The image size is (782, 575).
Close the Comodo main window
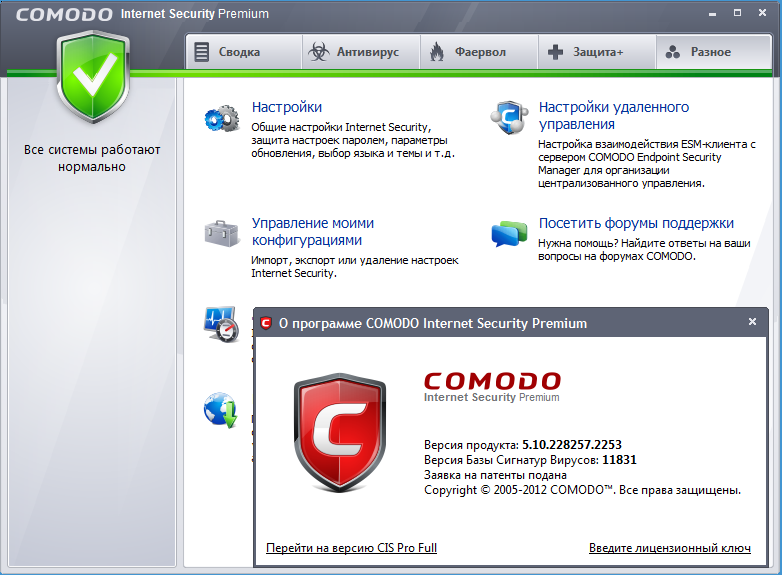pyautogui.click(x=763, y=13)
